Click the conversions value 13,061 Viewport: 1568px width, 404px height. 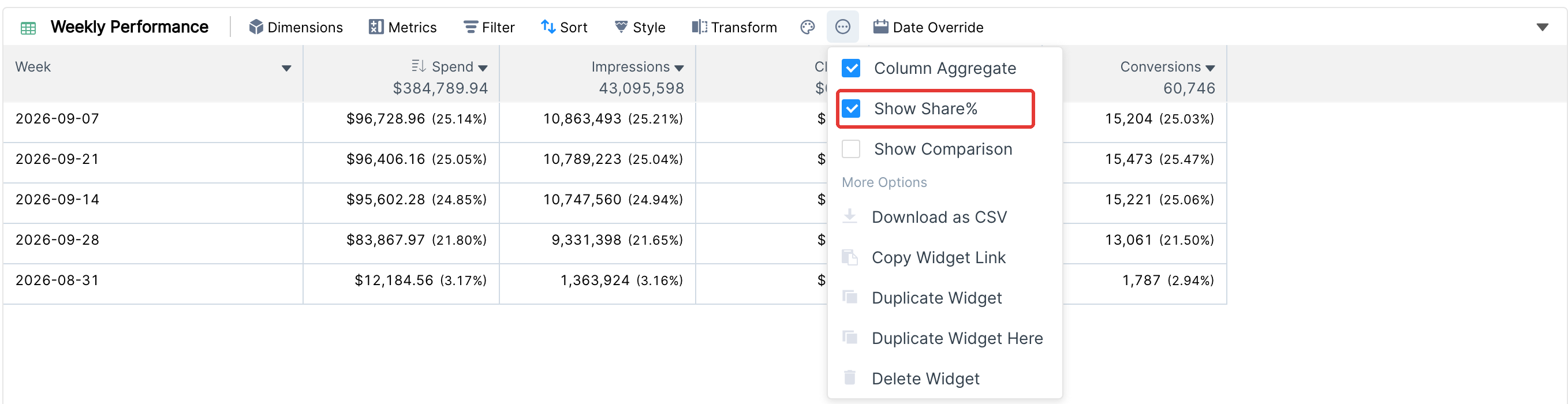click(x=1129, y=240)
